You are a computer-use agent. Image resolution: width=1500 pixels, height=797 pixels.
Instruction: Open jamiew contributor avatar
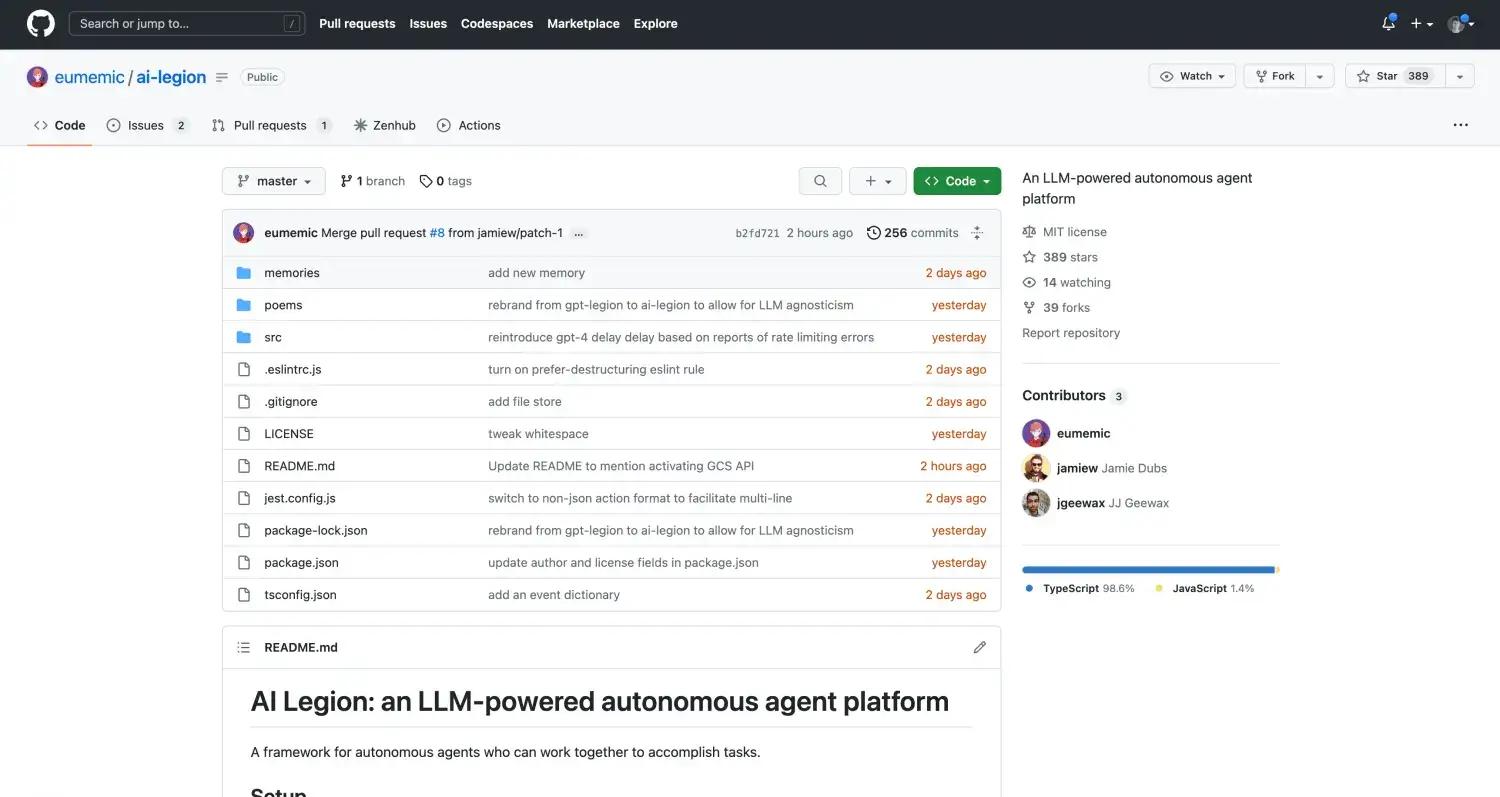(1036, 468)
